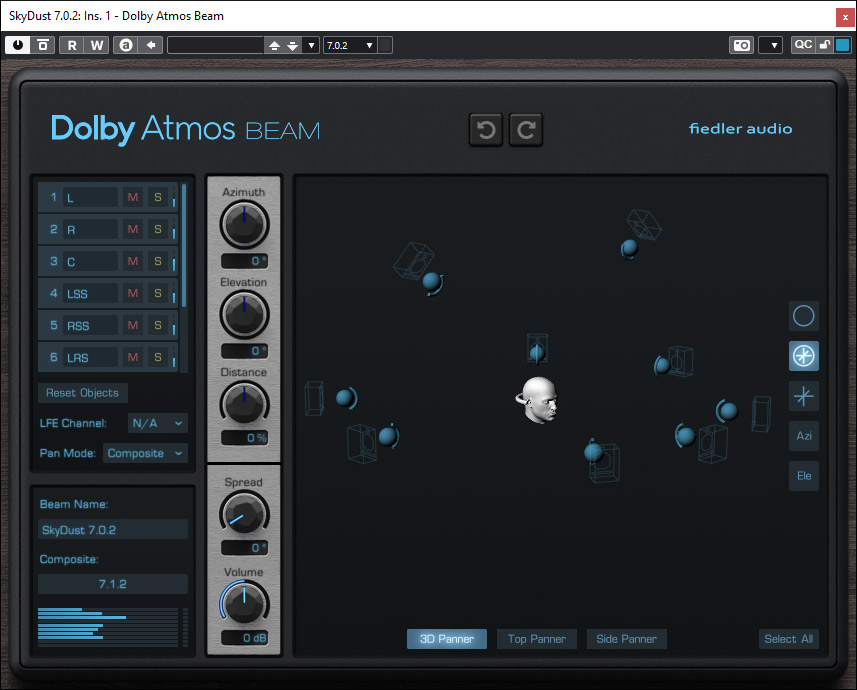
Task: Select the highlighted sphere panning mode icon
Action: 803,356
